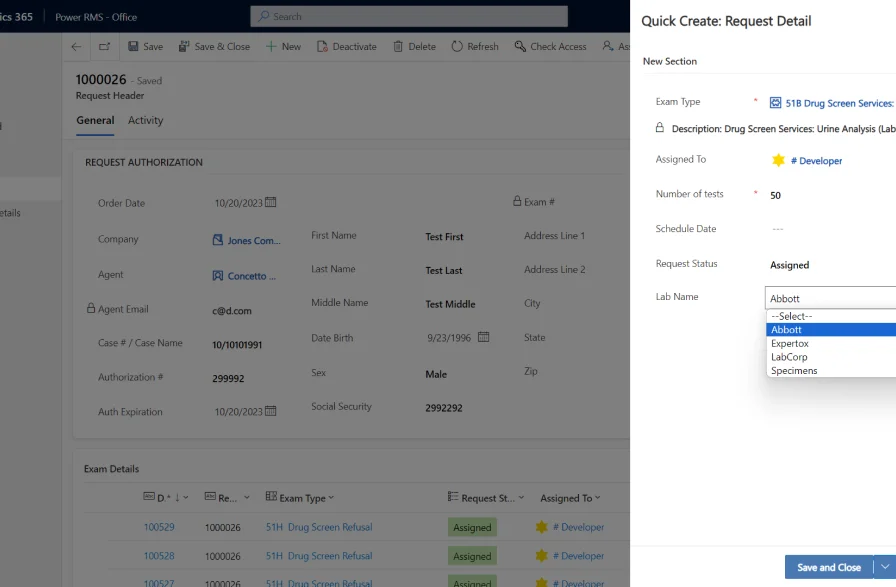Screen dimensions: 896x587
Task: Choose Expertox in the dropdown list
Action: pyautogui.click(x=789, y=343)
